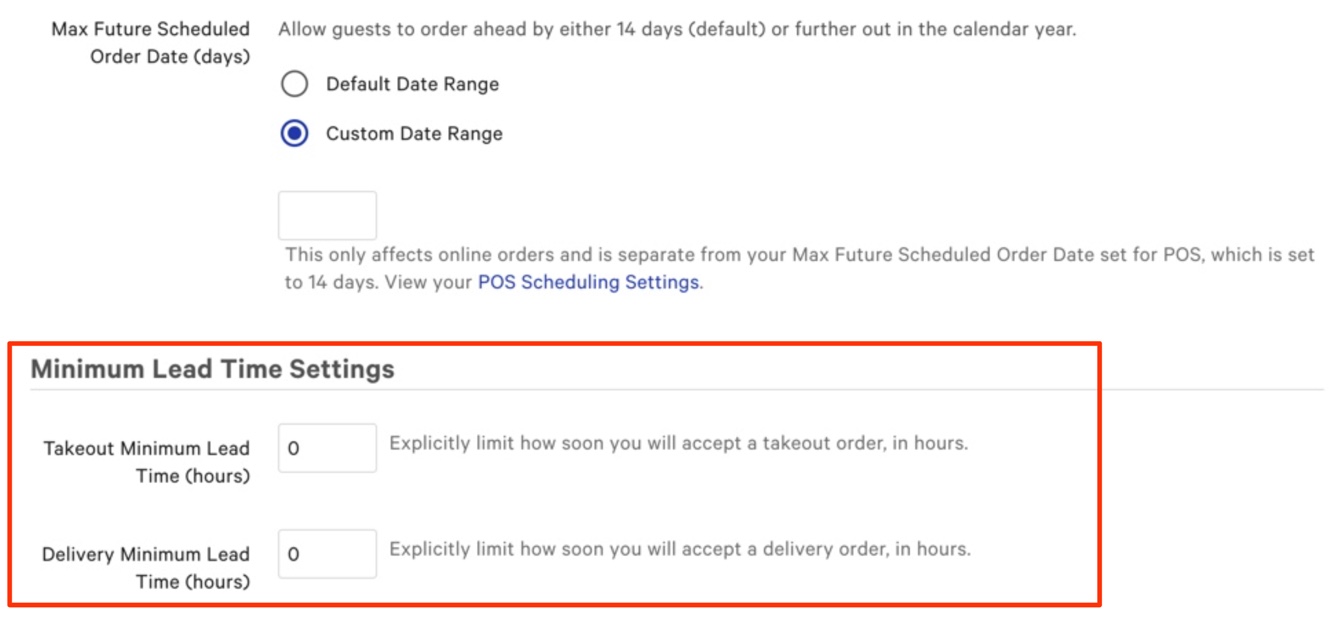Click the divider line under Minimum Lead Time Settings
The height and width of the screenshot is (627, 1329).
tap(700, 389)
